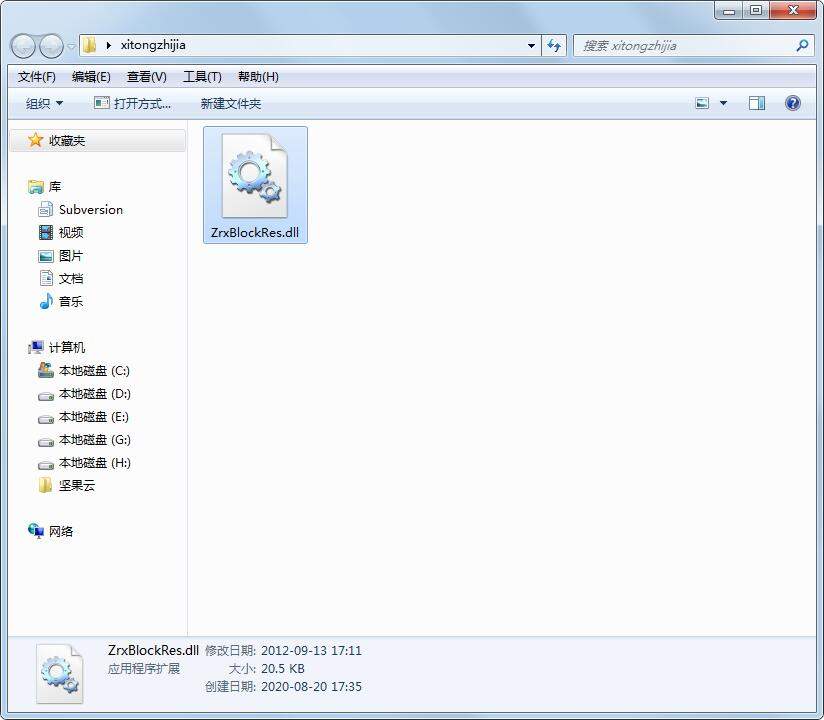The height and width of the screenshot is (720, 824).
Task: Open the 查看 (View) menu
Action: click(x=146, y=76)
